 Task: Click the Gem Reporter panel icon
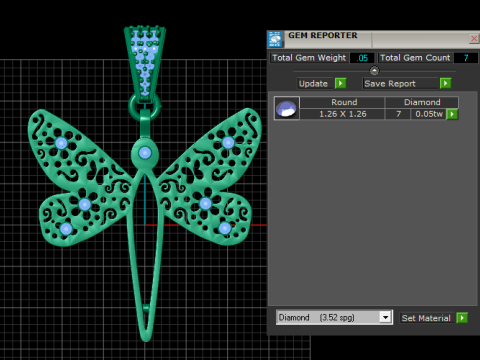275,40
